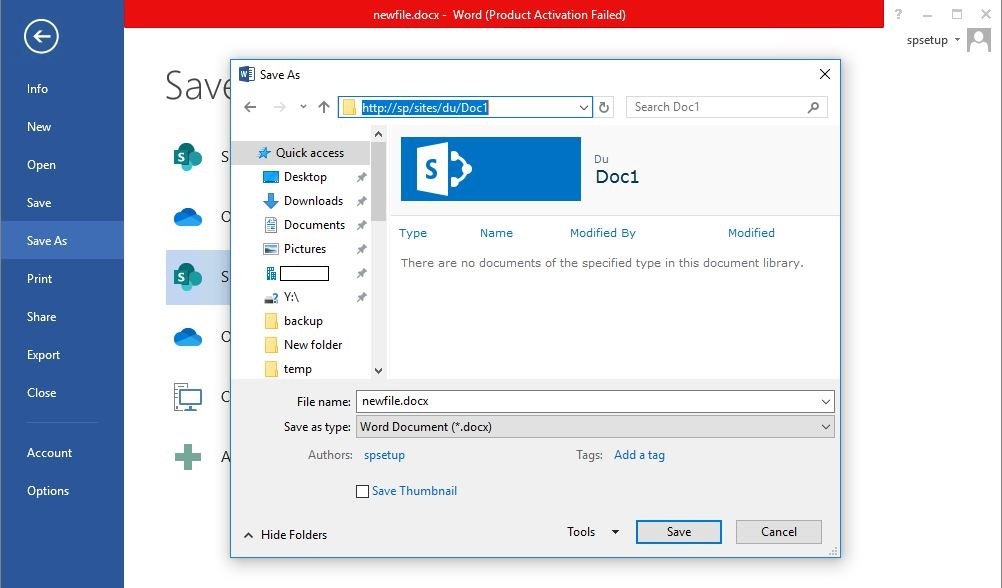
Task: Click the computer This PC icon
Action: pyautogui.click(x=188, y=397)
